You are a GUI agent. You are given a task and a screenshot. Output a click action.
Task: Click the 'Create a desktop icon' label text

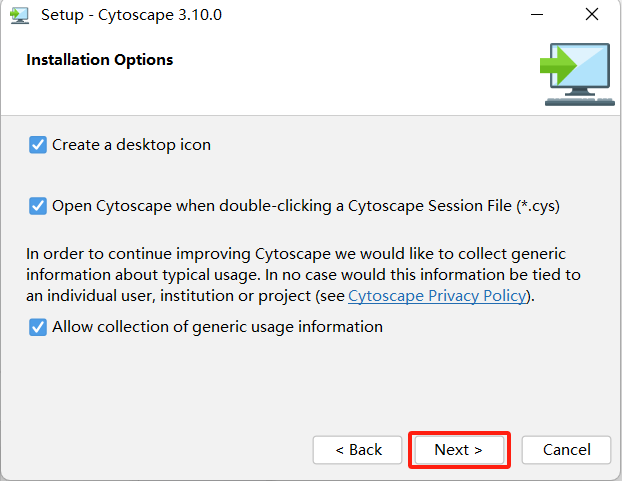tap(131, 145)
